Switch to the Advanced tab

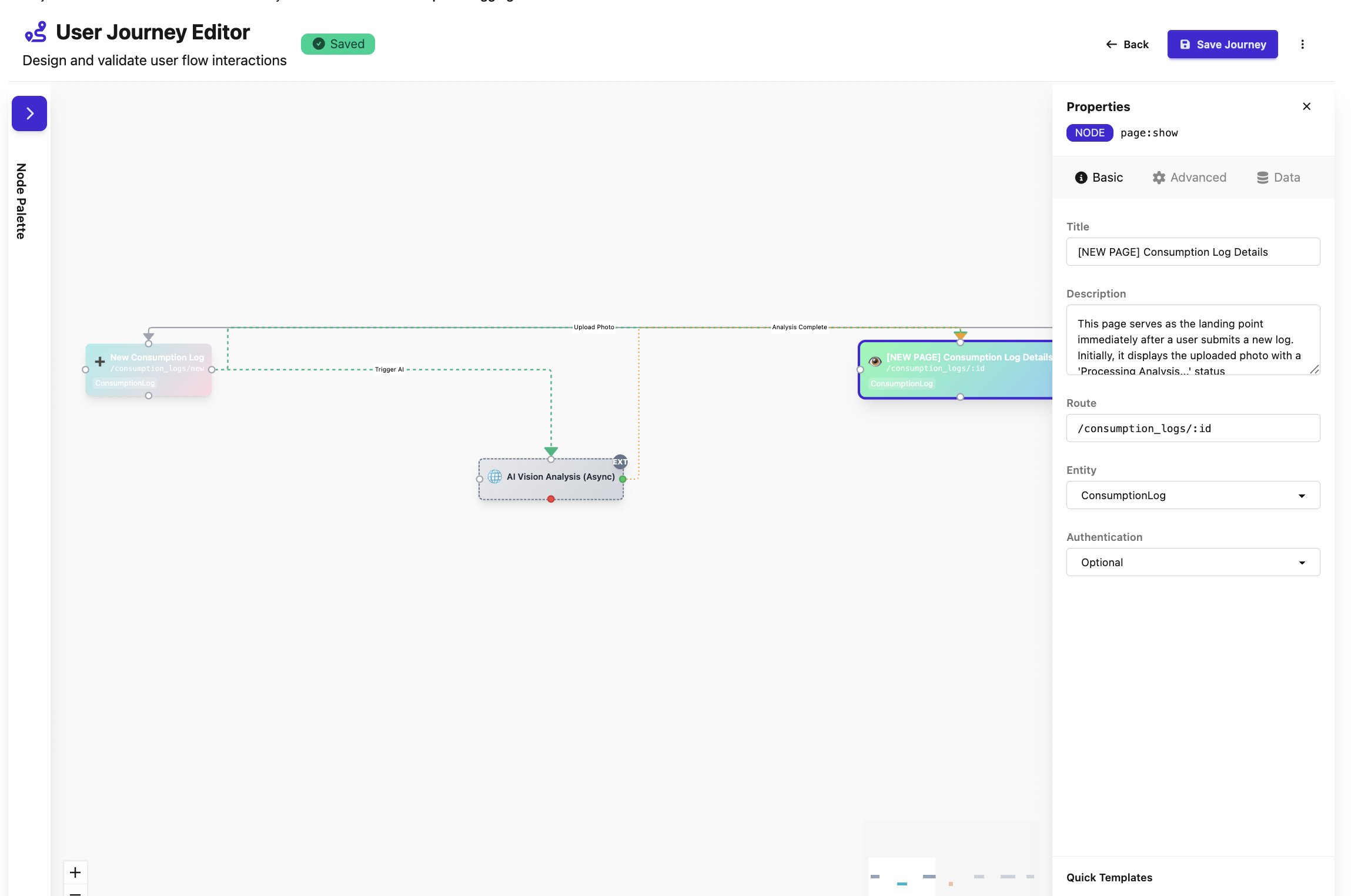1189,177
